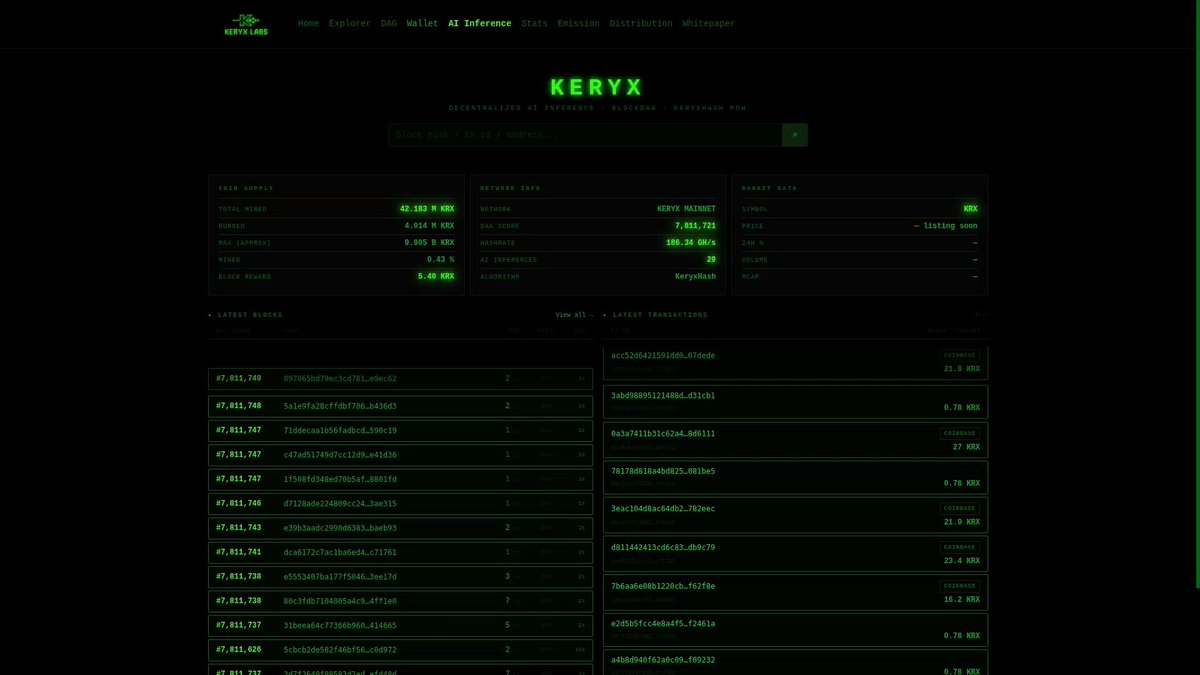Click the 42.183 M KRX total mined value
The width and height of the screenshot is (1200, 675).
pos(427,209)
